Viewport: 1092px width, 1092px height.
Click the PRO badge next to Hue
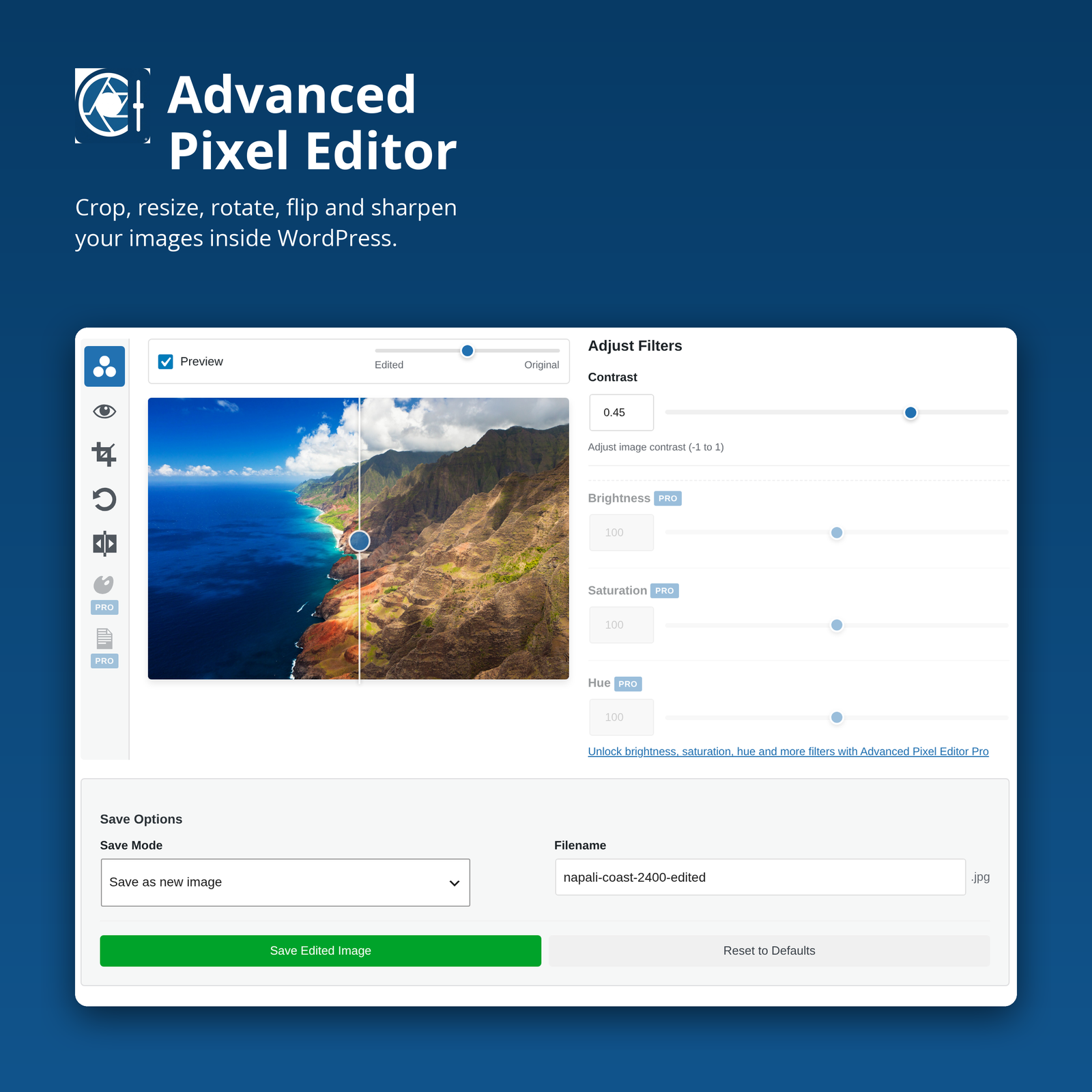click(x=628, y=684)
